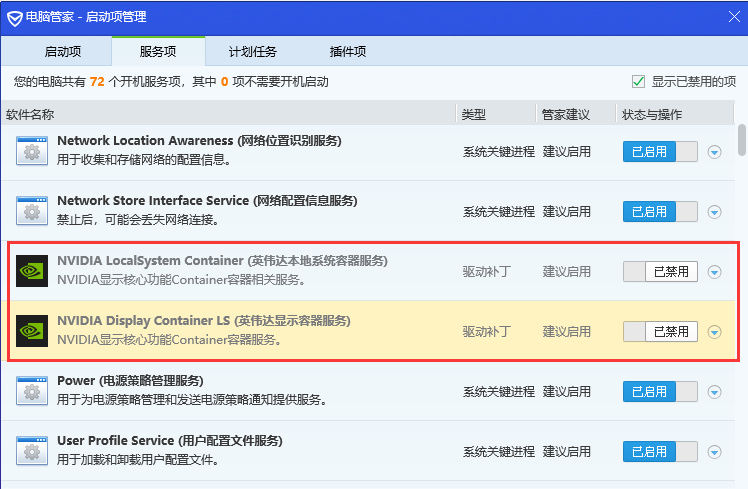Select the Network Store Interface Service name
The image size is (748, 489).
pos(207,200)
